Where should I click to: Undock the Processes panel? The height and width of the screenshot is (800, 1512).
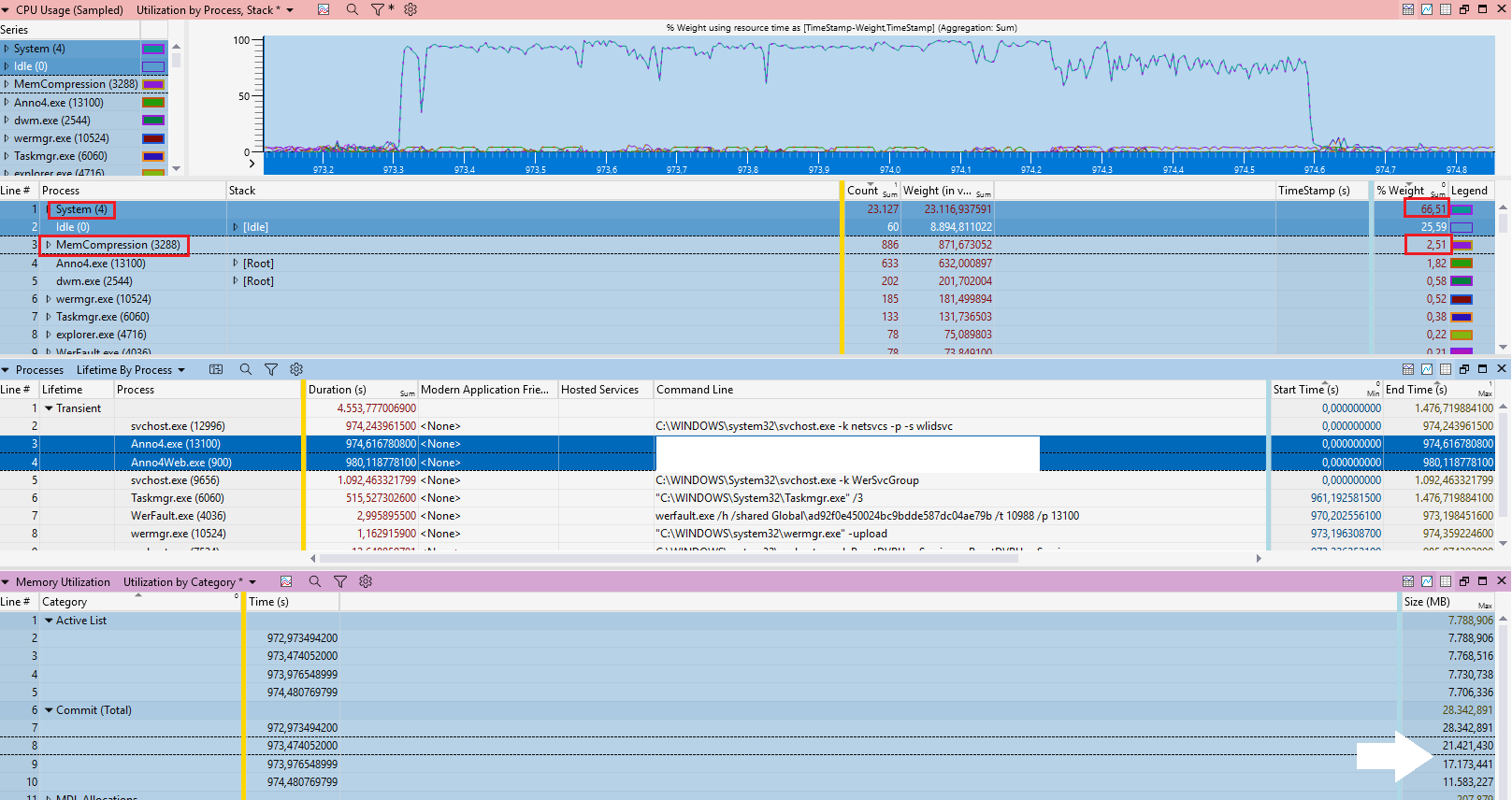click(x=1464, y=369)
